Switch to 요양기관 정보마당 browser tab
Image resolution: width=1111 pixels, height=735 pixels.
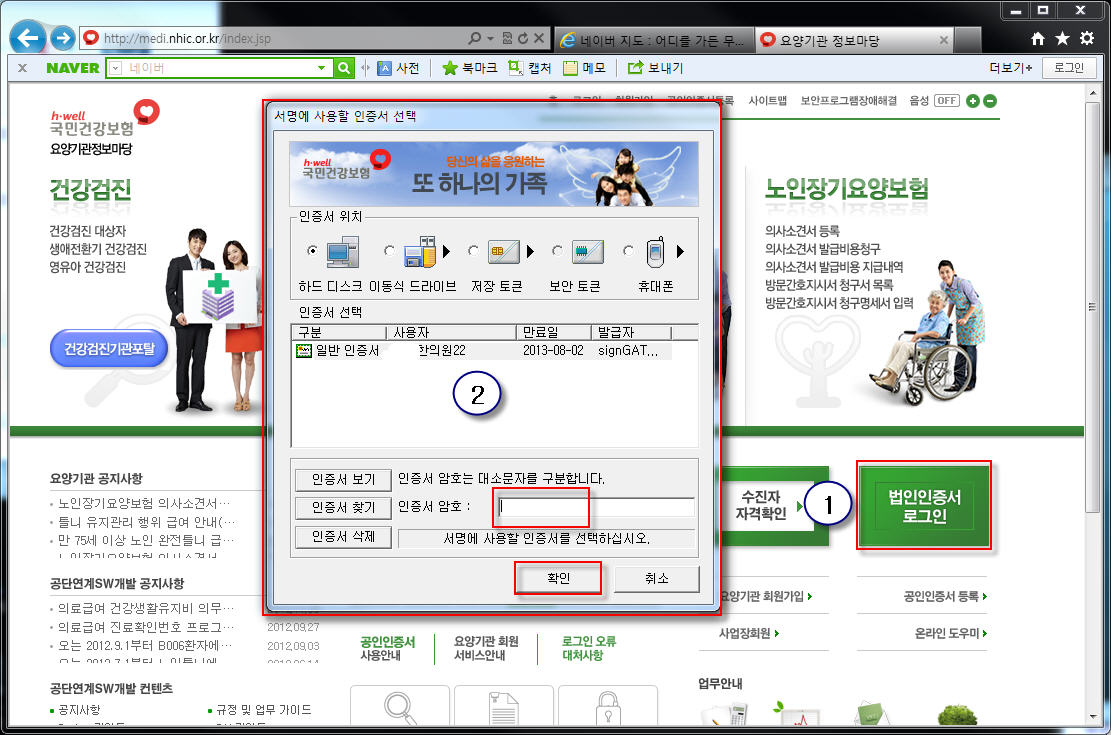[854, 40]
